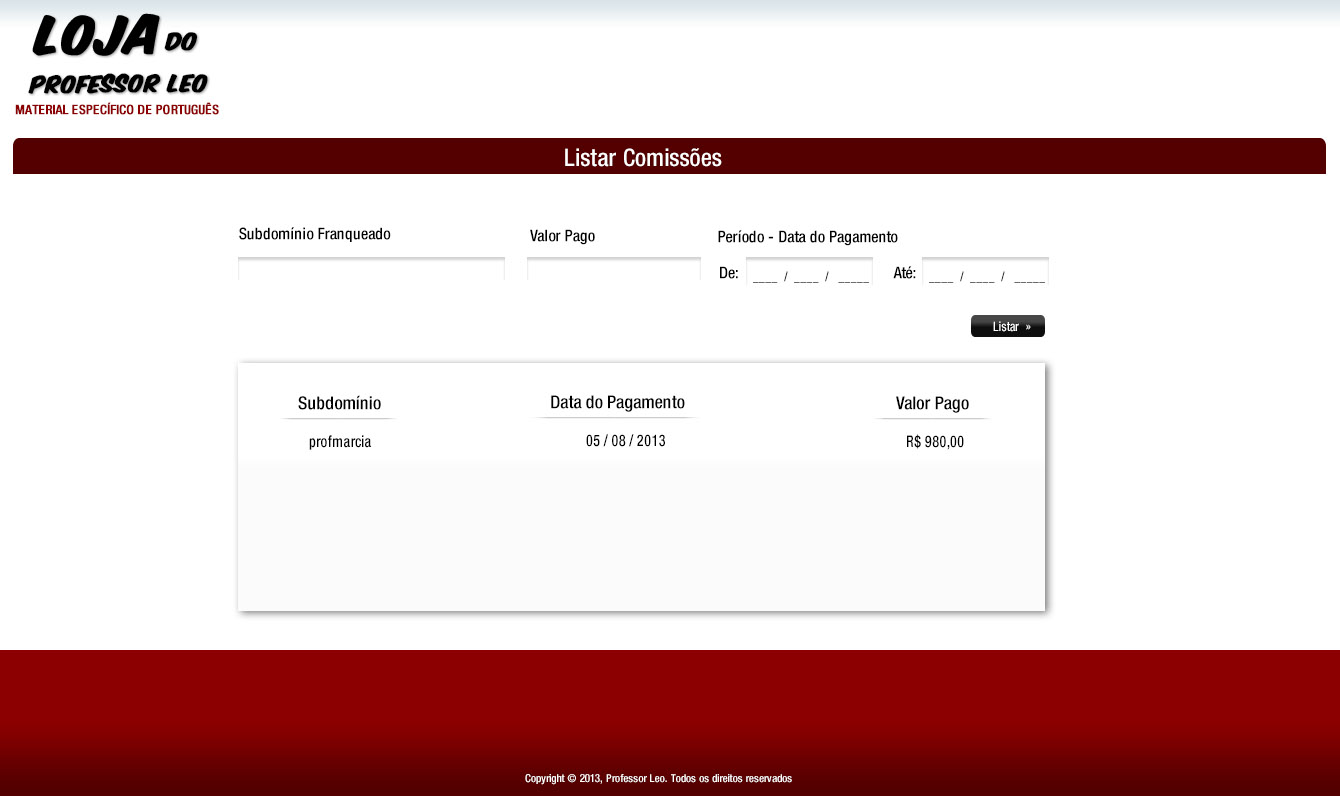Click the 'Valor Pago' label above filter input
1340x796 pixels.
point(562,236)
